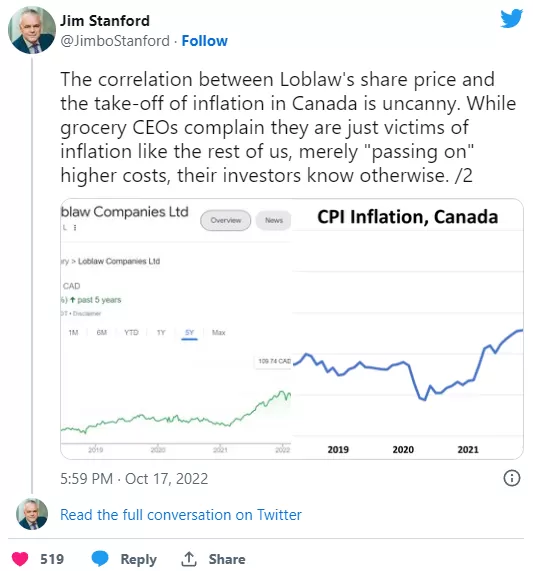
Task: Like the tweet with heart icon
Action: 20,559
